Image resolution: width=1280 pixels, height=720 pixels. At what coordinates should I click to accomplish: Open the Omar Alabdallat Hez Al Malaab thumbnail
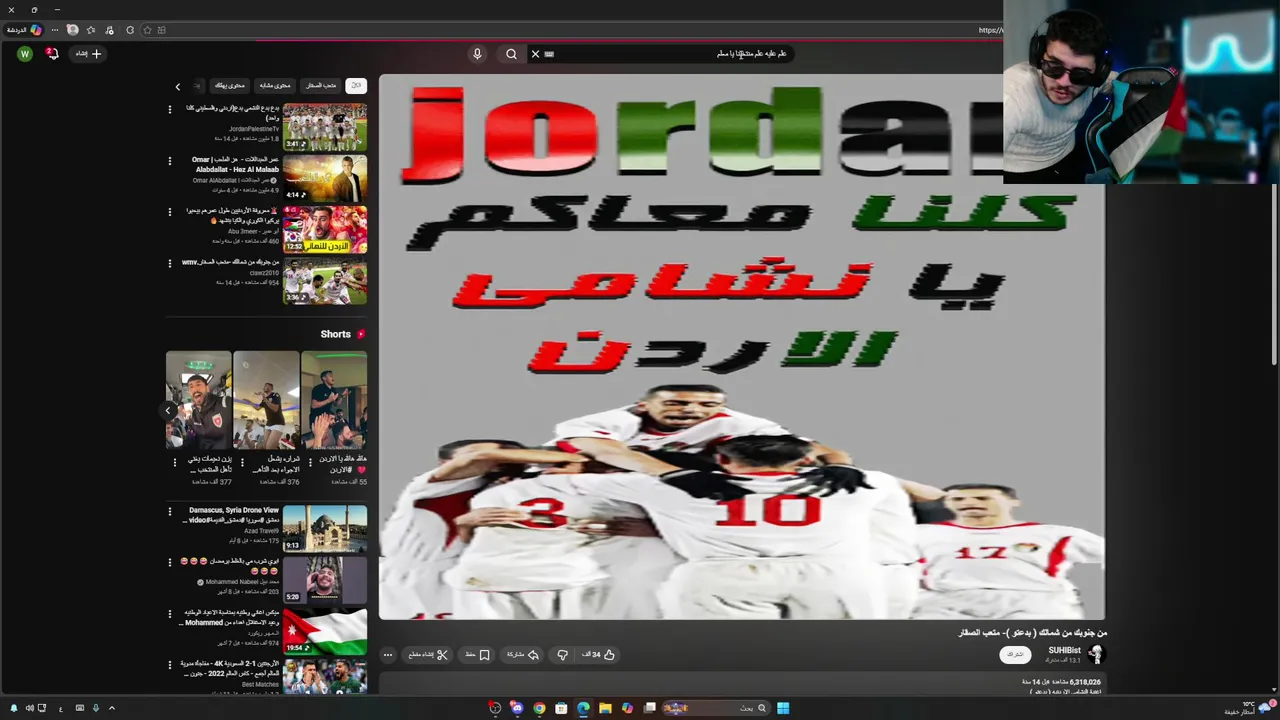pos(325,178)
